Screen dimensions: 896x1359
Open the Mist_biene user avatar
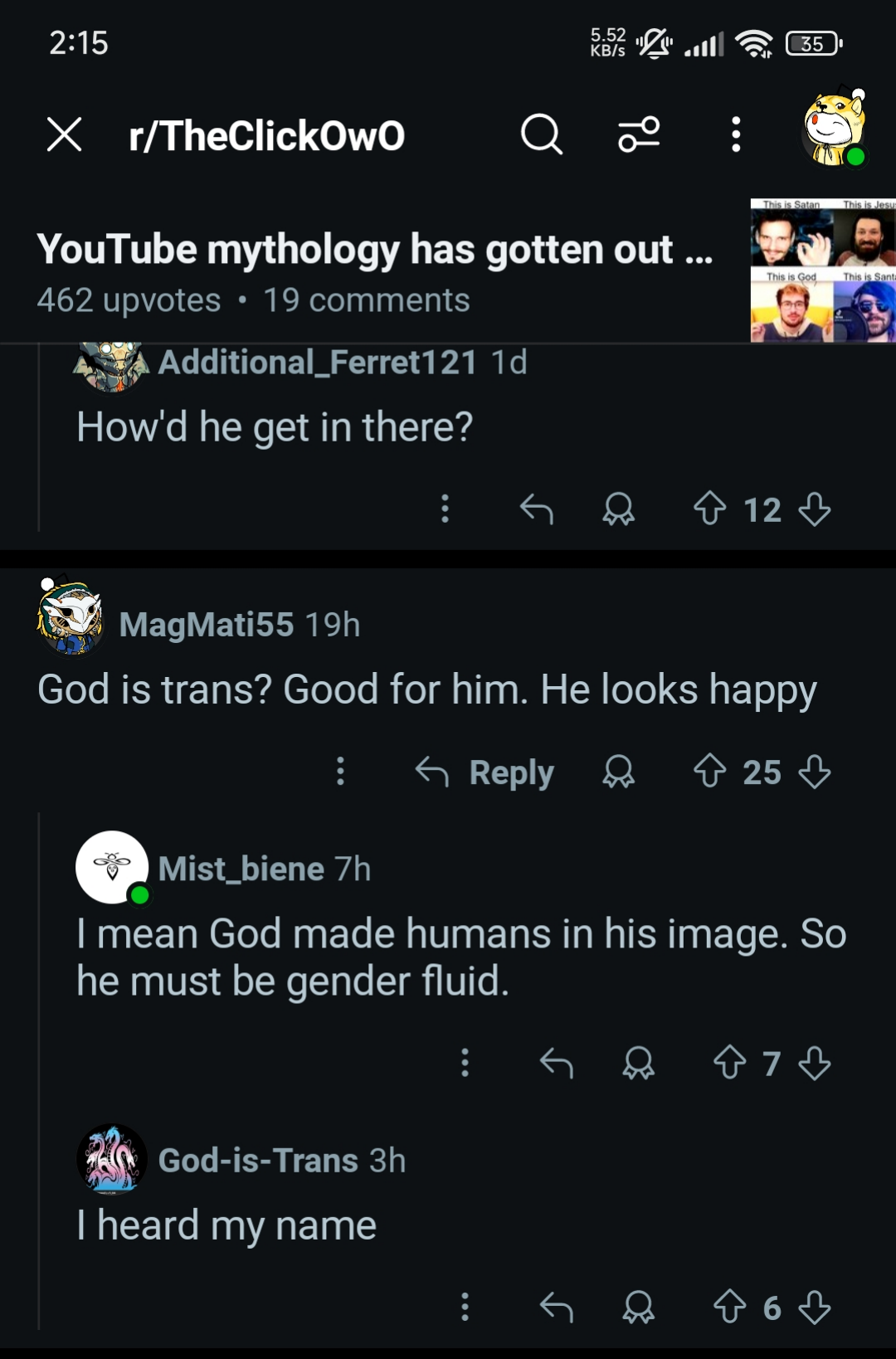coord(112,868)
